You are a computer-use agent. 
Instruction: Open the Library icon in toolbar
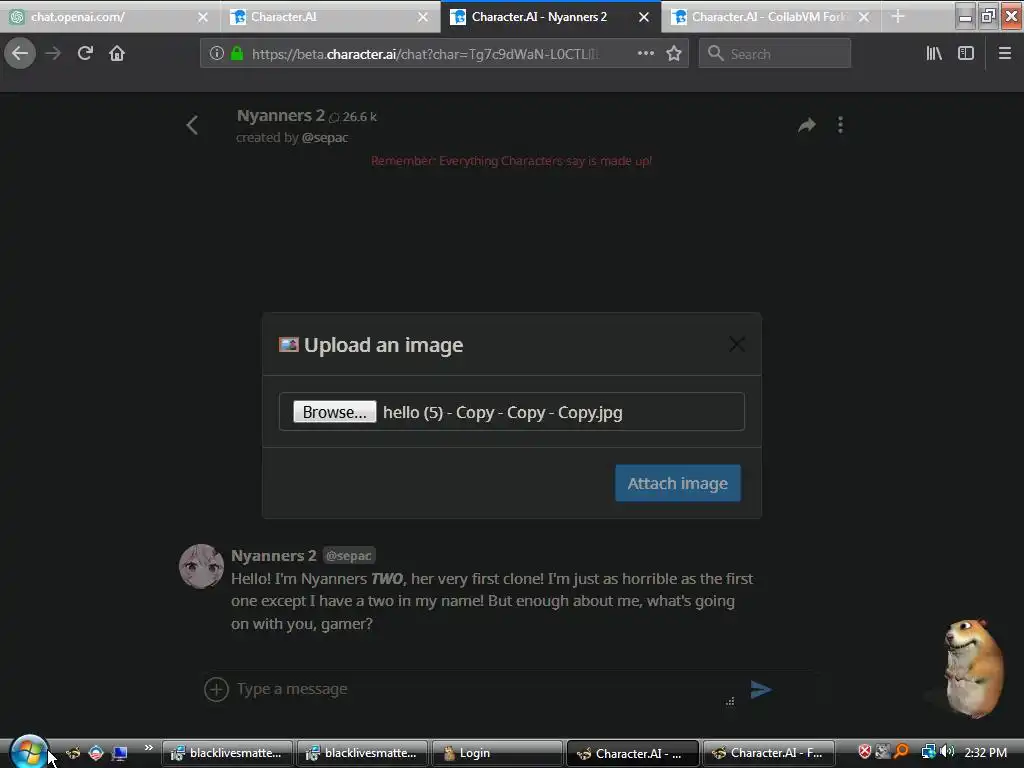[x=934, y=54]
